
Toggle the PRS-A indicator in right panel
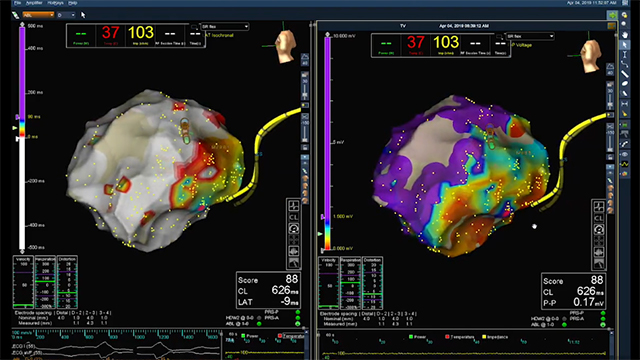[602, 319]
